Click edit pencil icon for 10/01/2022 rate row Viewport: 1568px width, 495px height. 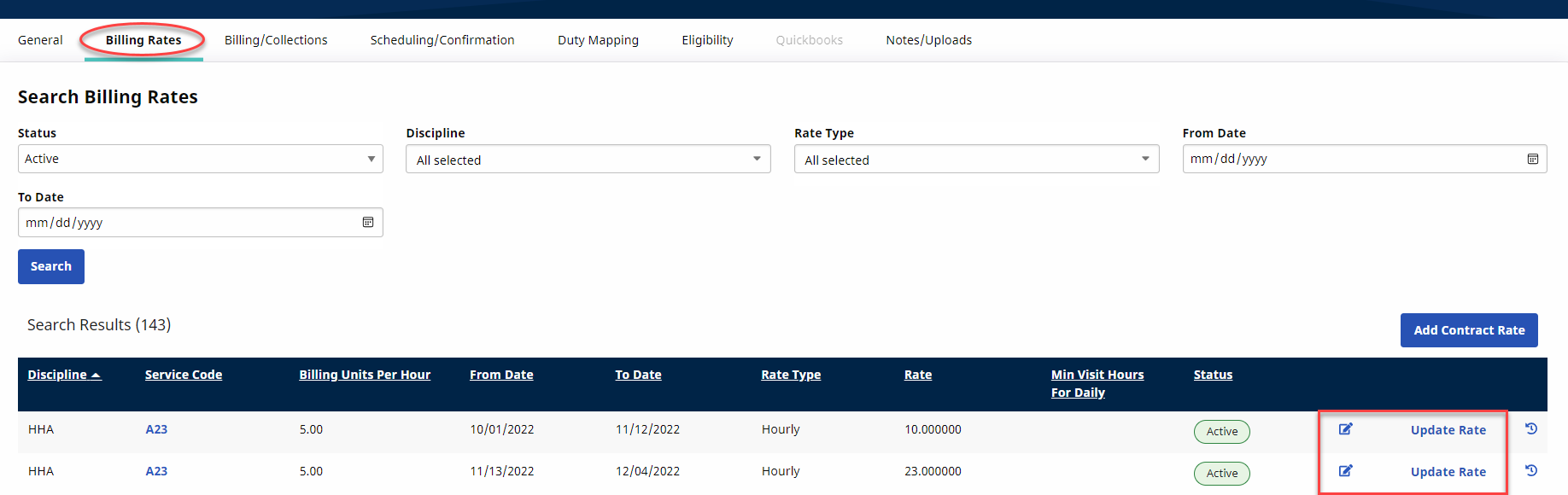point(1345,429)
